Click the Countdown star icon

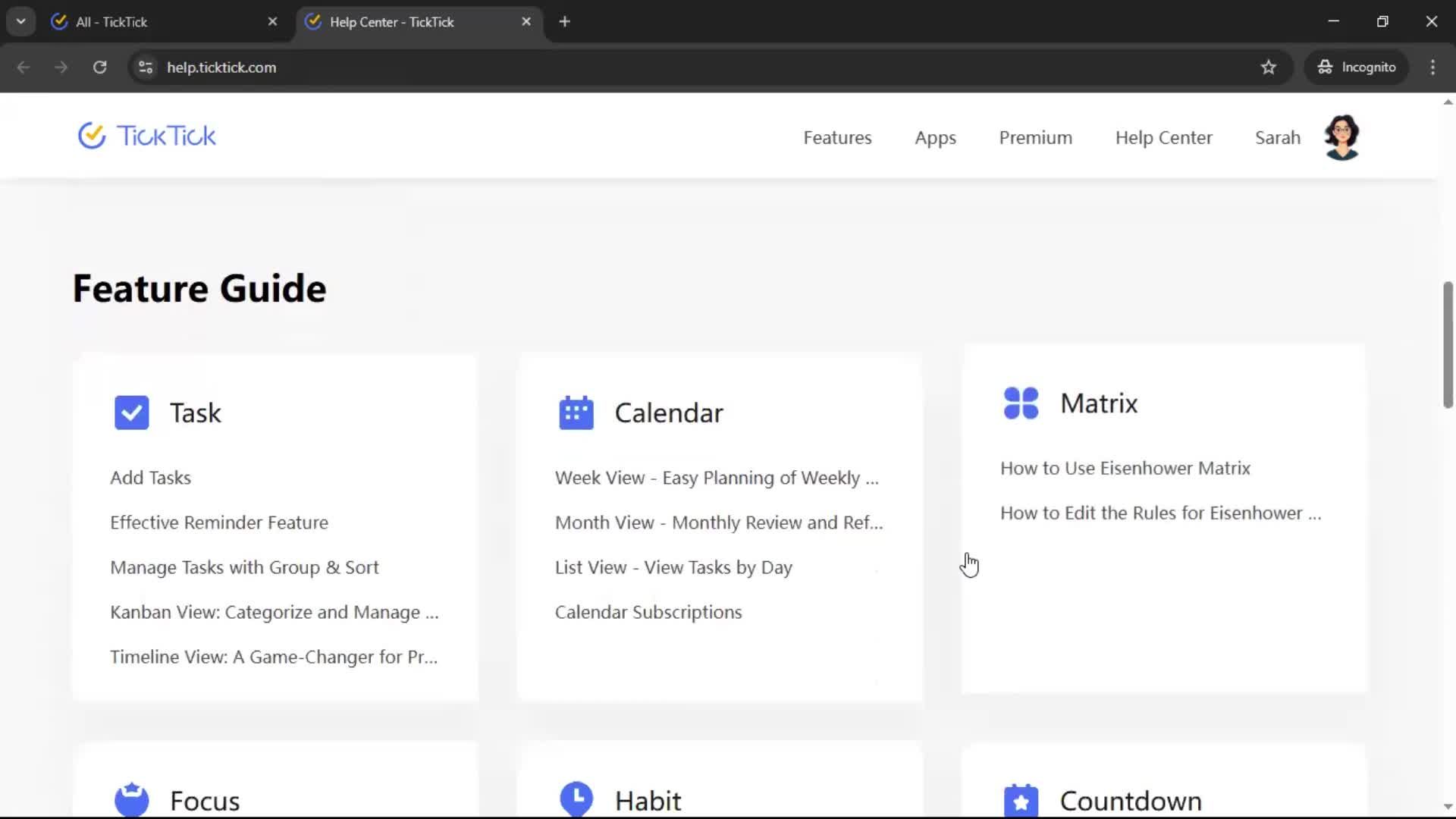click(1021, 801)
